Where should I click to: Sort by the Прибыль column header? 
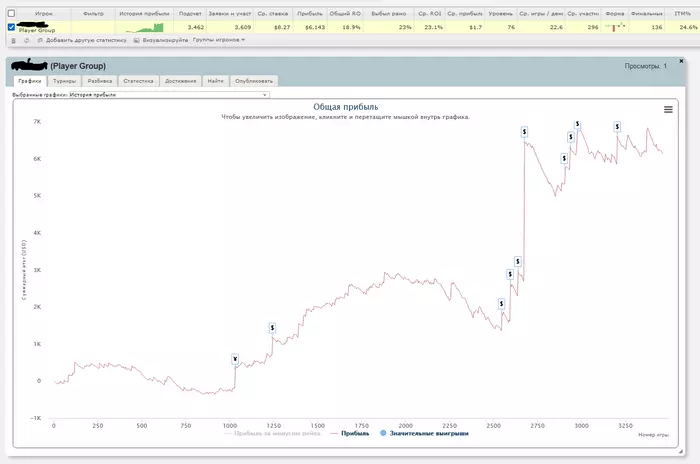click(310, 14)
